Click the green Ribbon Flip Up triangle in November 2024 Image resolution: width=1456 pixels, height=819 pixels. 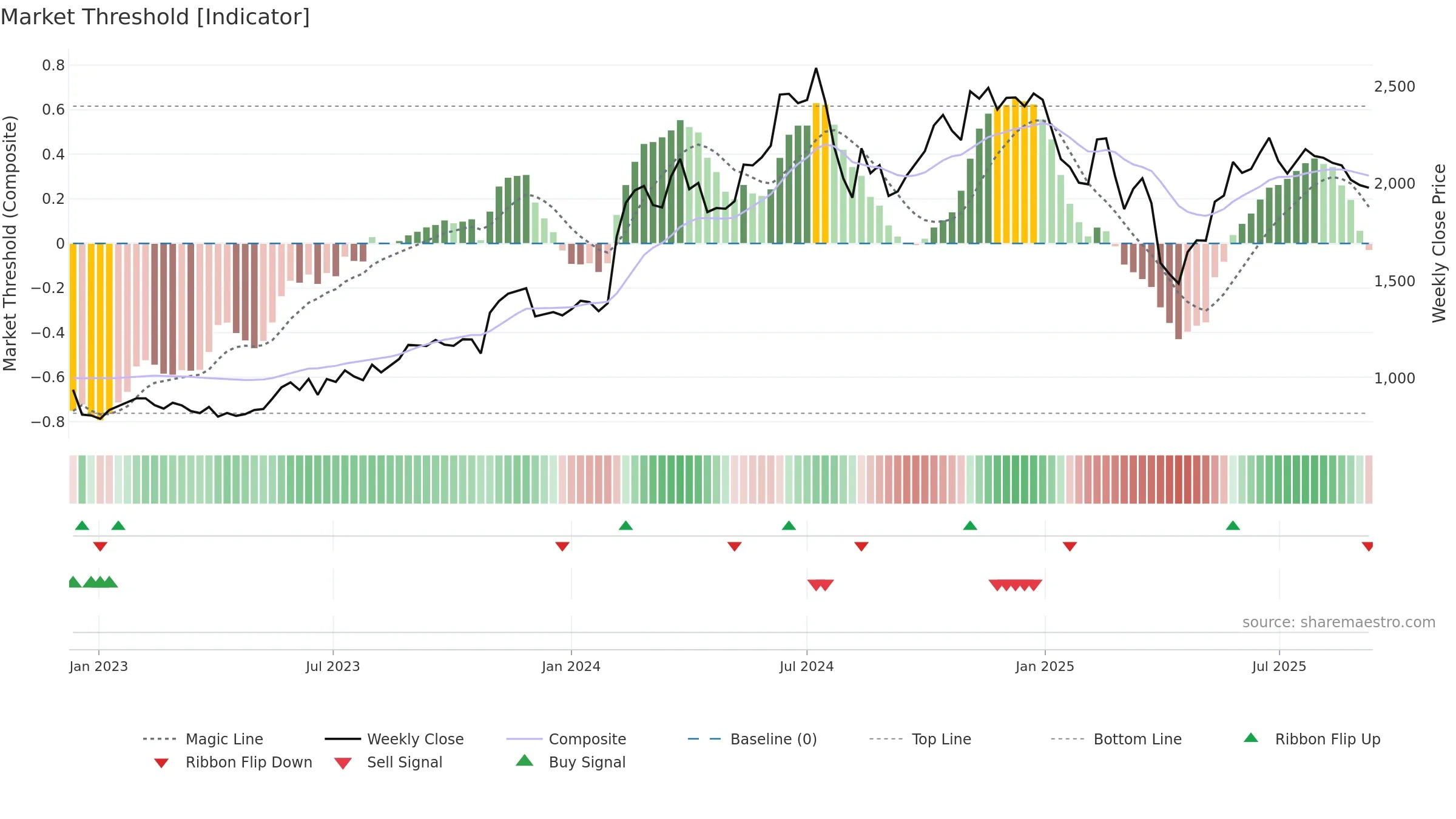970,525
